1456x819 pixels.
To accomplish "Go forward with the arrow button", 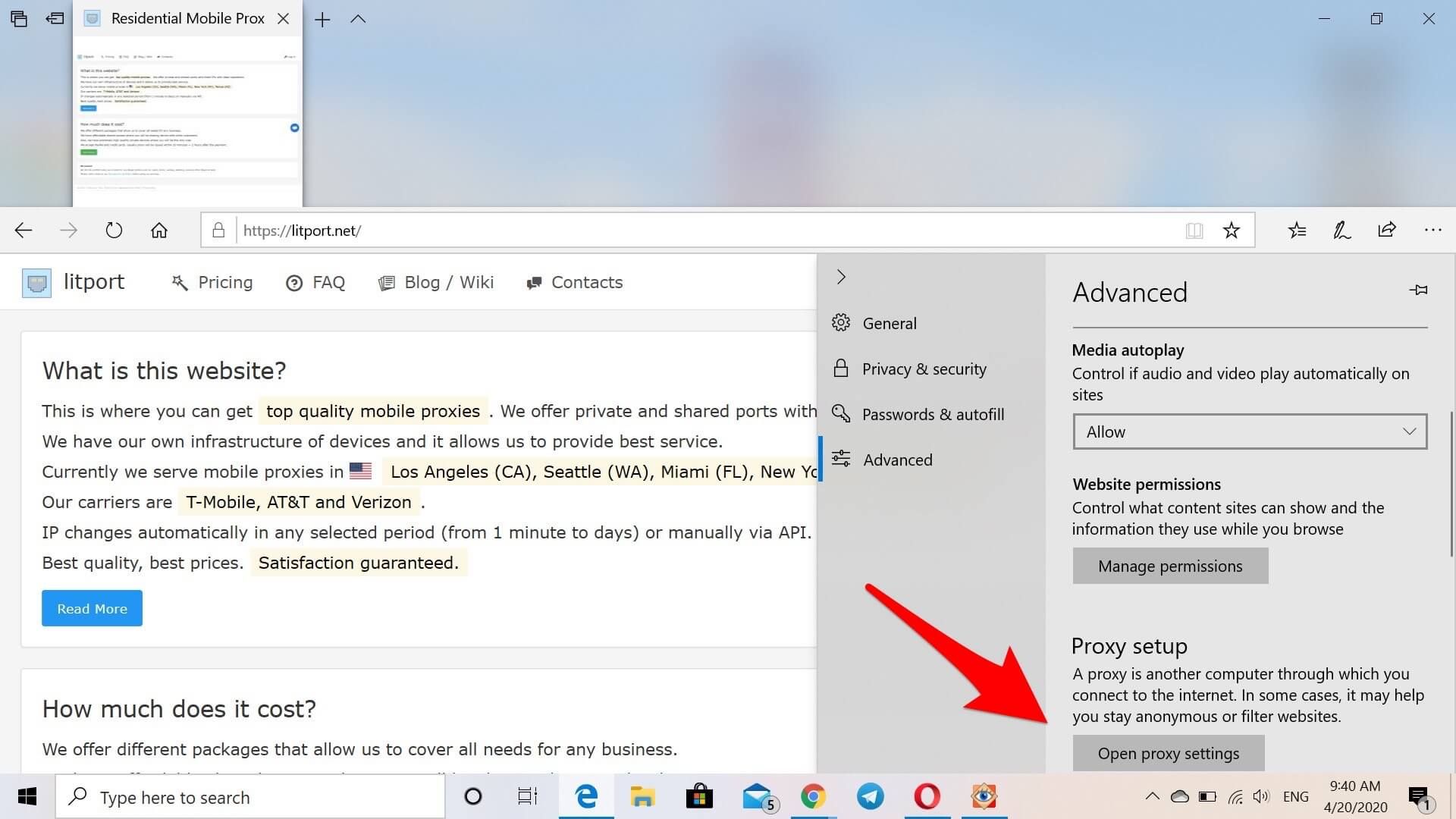I will pyautogui.click(x=69, y=231).
